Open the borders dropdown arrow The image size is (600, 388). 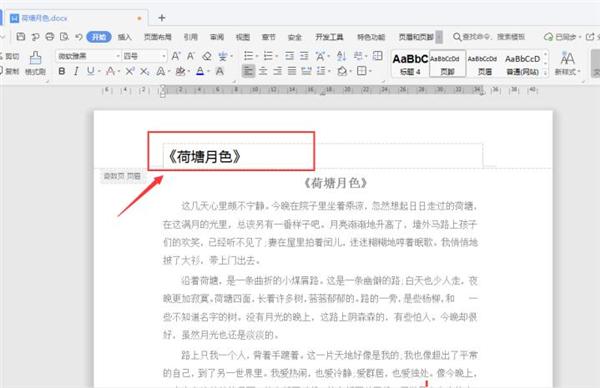click(370, 71)
